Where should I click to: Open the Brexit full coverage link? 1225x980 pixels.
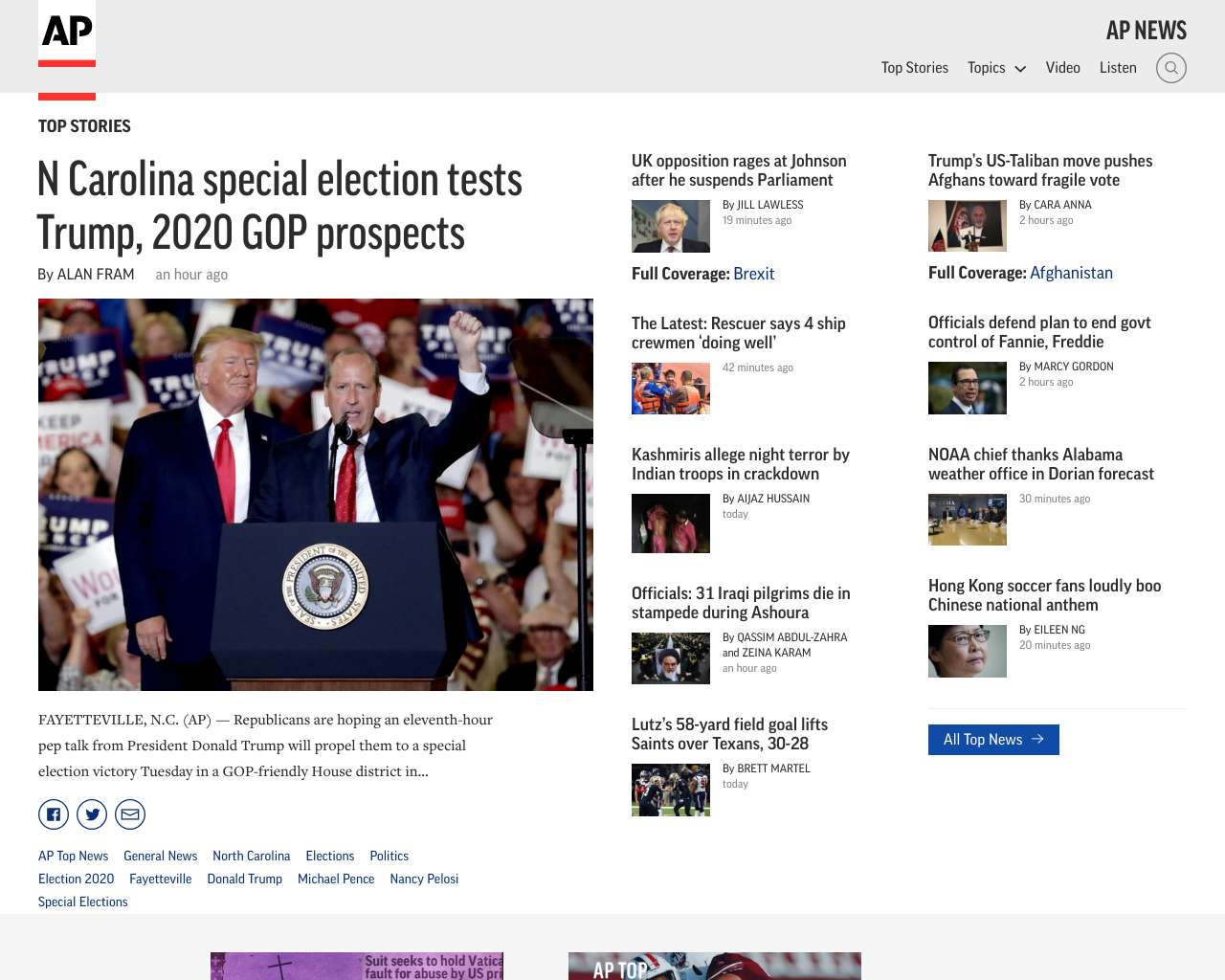click(x=753, y=274)
